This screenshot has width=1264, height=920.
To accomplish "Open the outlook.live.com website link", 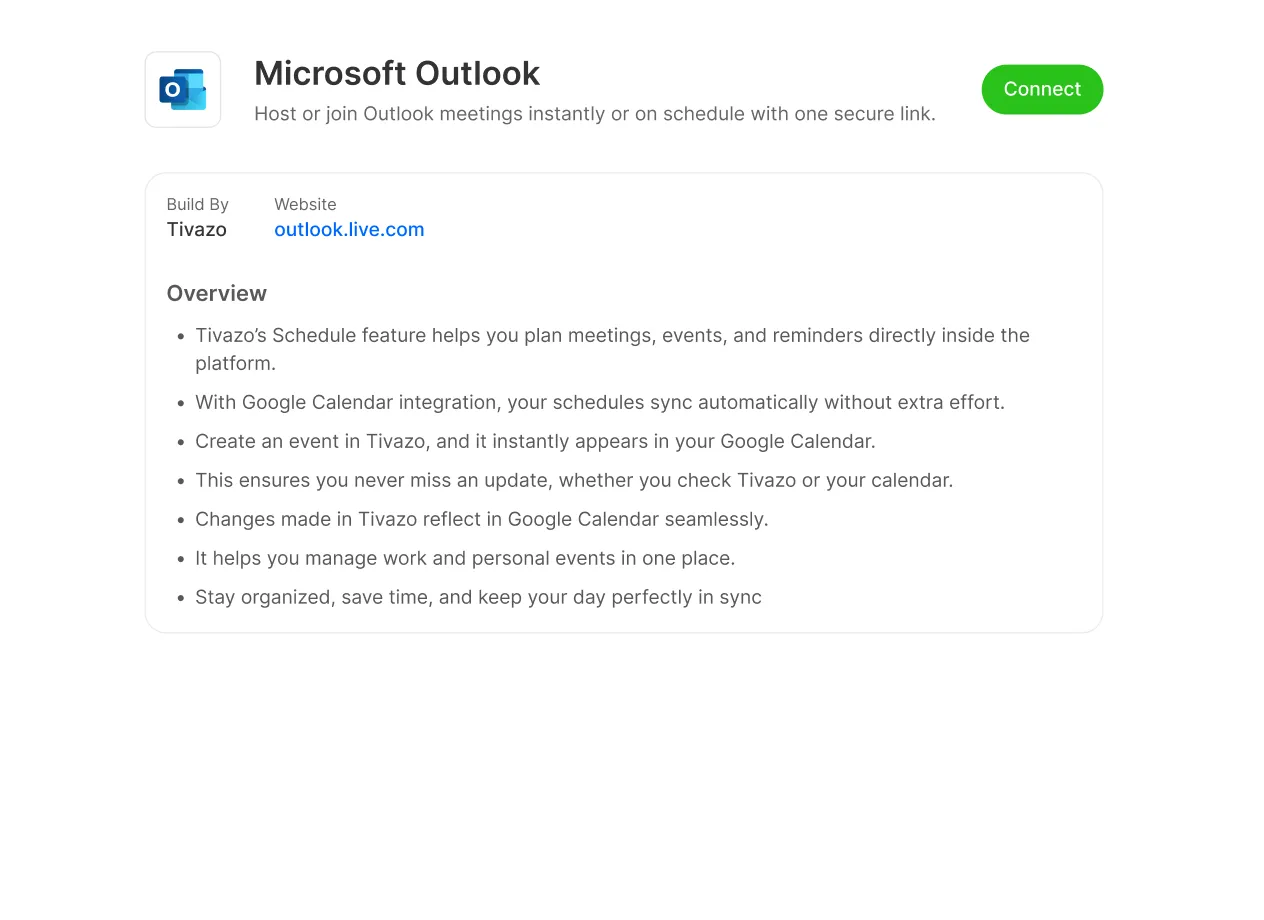I will (x=349, y=229).
